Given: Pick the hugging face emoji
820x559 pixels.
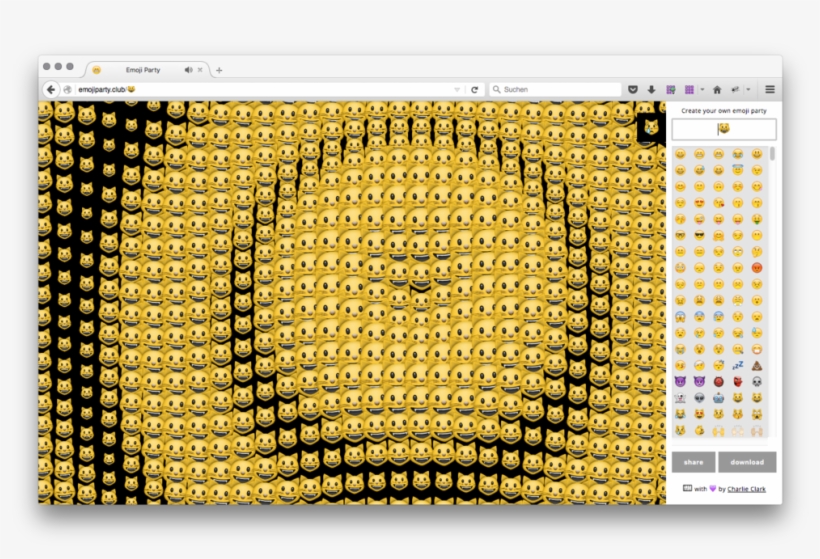Looking at the screenshot, I should tap(719, 235).
